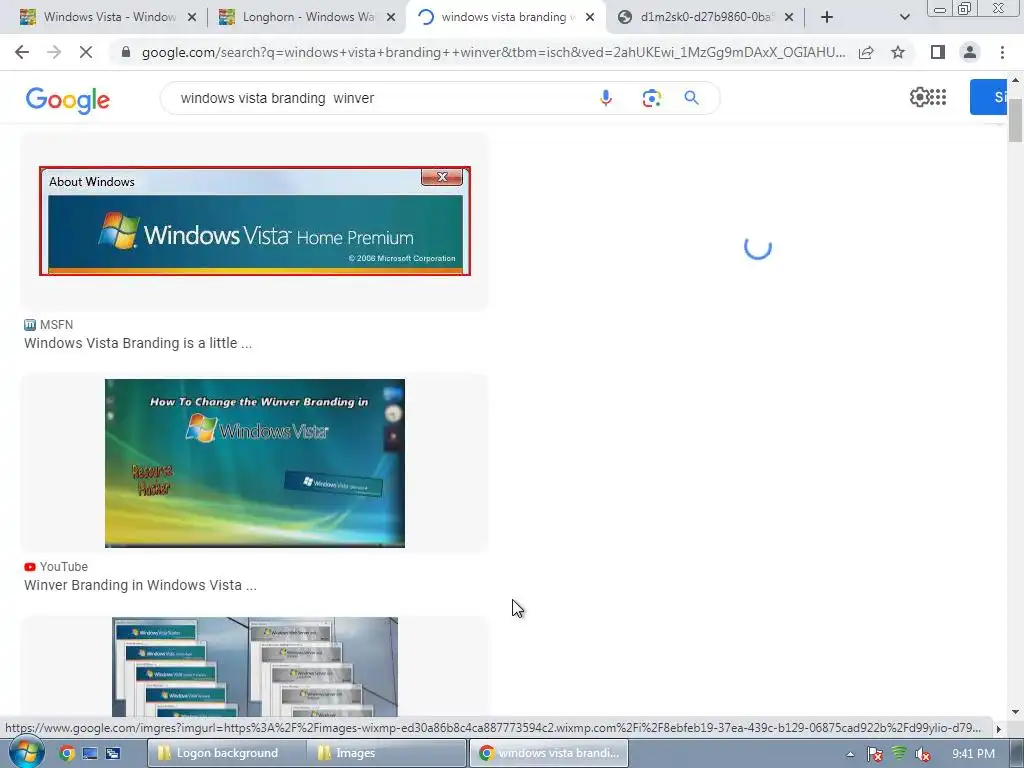Click the address bar URL
This screenshot has width=1024, height=768.
click(493, 52)
